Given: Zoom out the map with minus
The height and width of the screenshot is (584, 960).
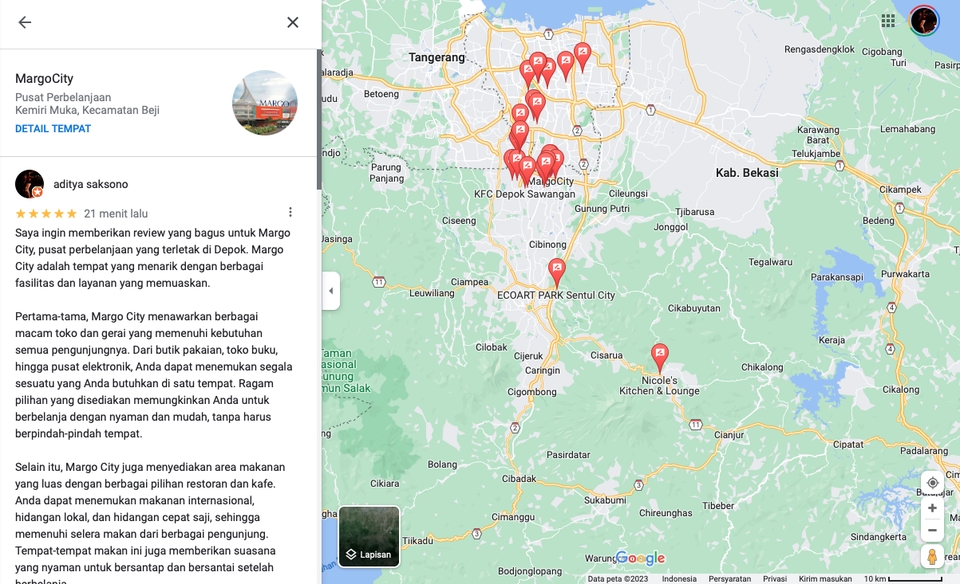Looking at the screenshot, I should [x=932, y=531].
